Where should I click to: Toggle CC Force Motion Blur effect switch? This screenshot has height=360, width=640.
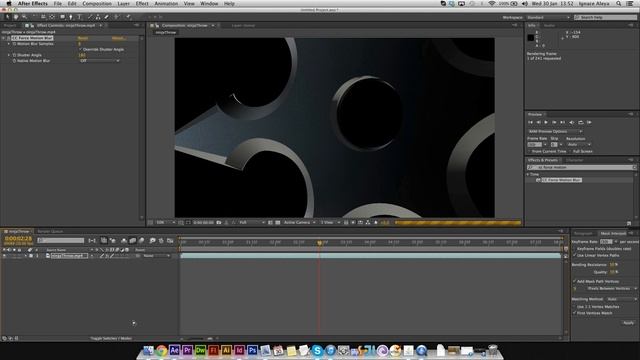[9, 38]
